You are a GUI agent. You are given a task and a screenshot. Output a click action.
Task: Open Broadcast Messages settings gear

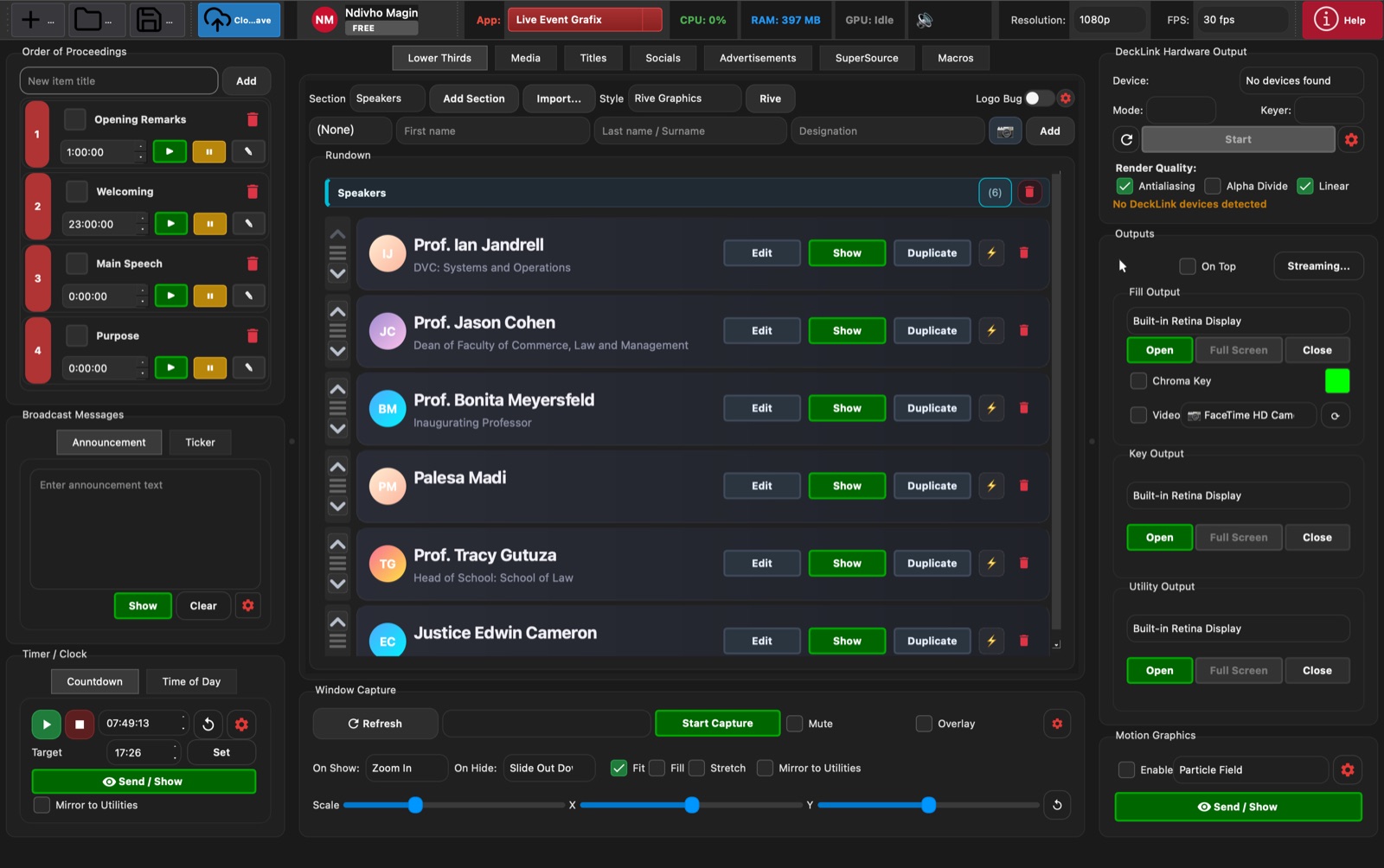(x=248, y=605)
